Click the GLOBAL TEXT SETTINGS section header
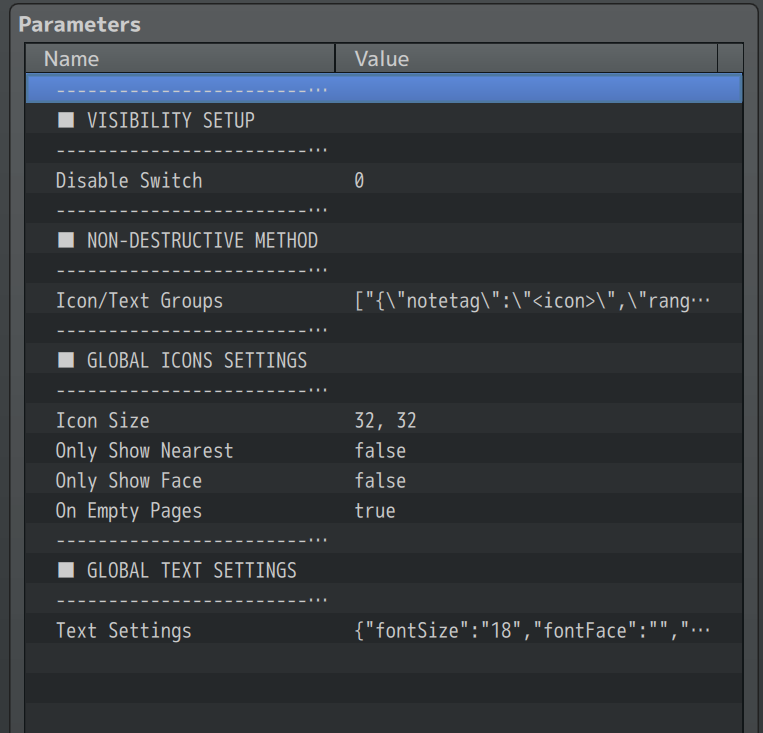Image resolution: width=763 pixels, height=733 pixels. pyautogui.click(x=192, y=571)
